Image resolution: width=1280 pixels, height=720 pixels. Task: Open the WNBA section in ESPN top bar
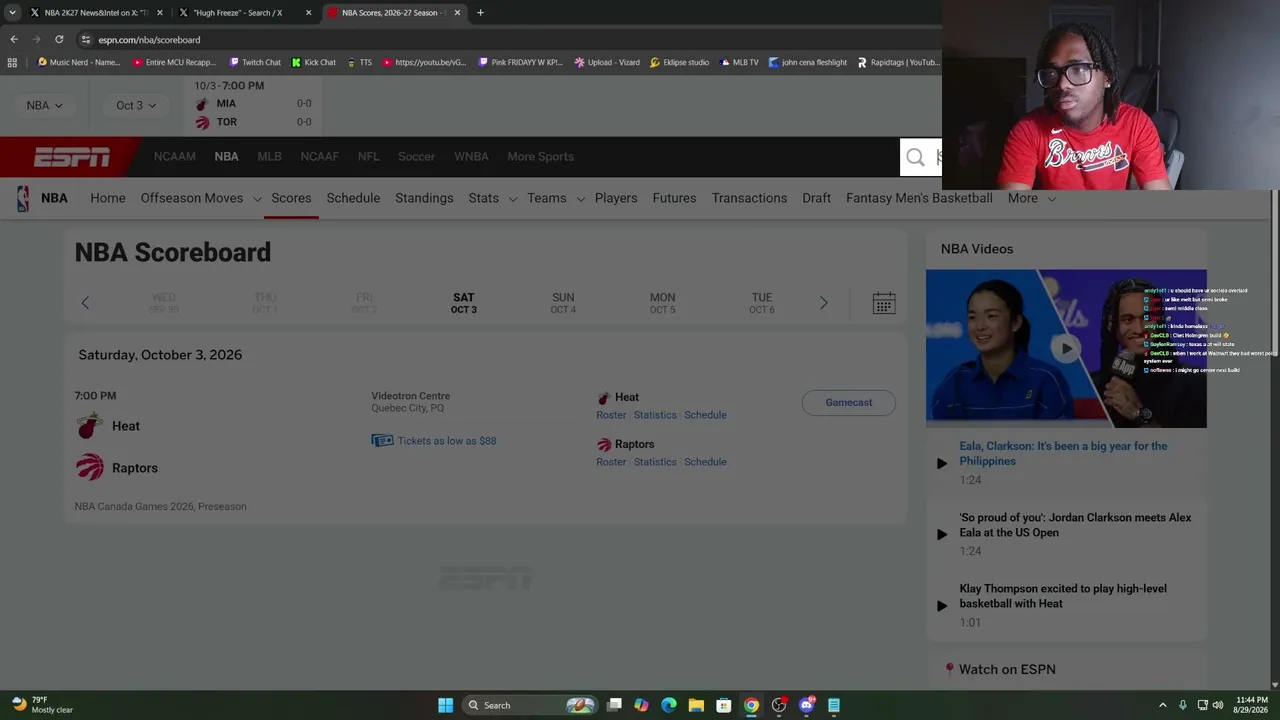point(471,157)
